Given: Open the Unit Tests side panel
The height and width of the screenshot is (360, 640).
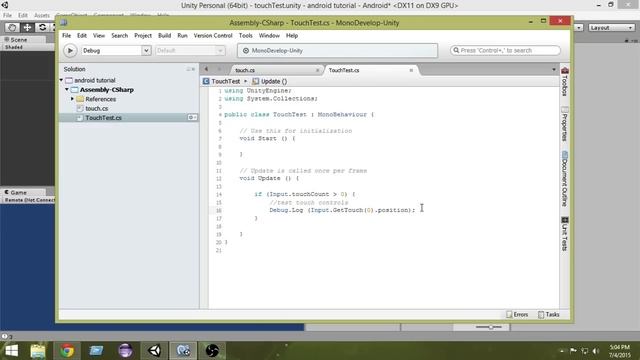Looking at the screenshot, I should pos(565,234).
